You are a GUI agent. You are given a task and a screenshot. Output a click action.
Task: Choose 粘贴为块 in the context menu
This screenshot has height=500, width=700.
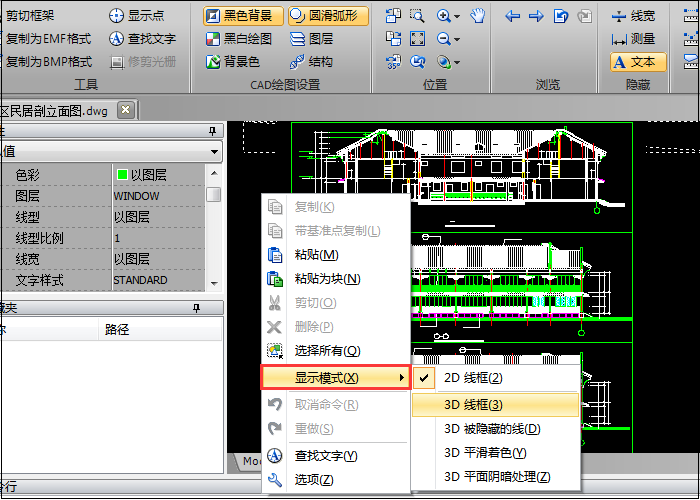pos(327,278)
